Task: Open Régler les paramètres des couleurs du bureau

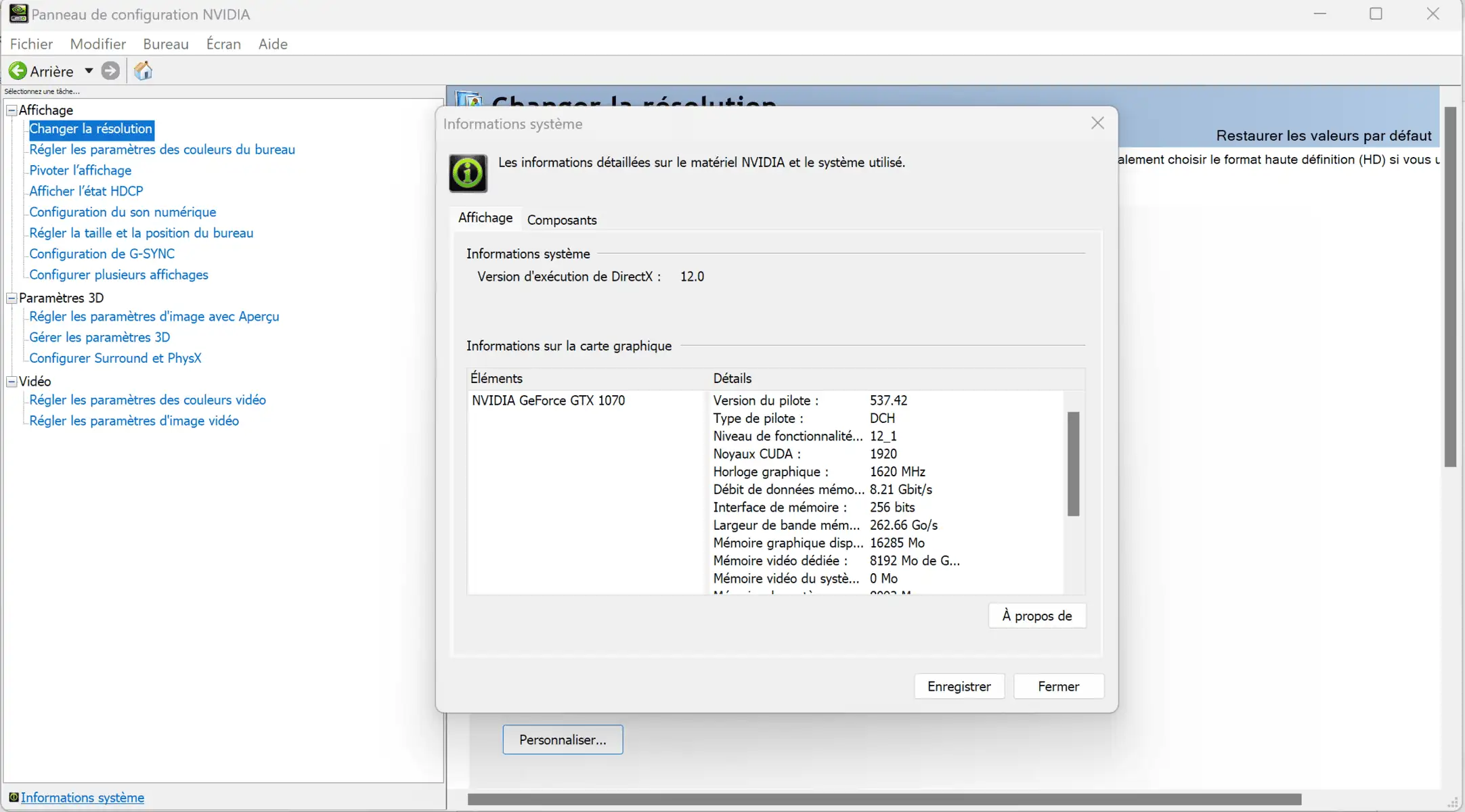Action: pyautogui.click(x=162, y=150)
